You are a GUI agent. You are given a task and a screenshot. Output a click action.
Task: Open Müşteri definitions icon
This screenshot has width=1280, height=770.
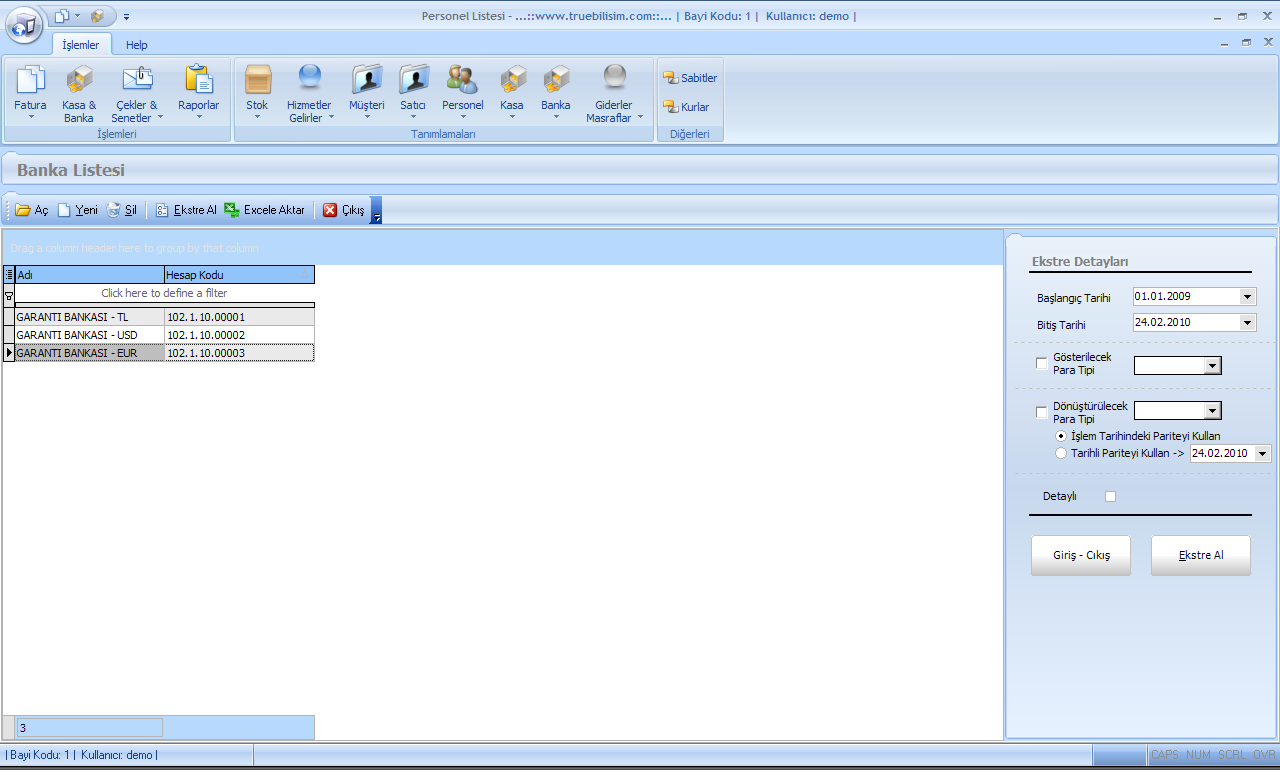coord(367,80)
